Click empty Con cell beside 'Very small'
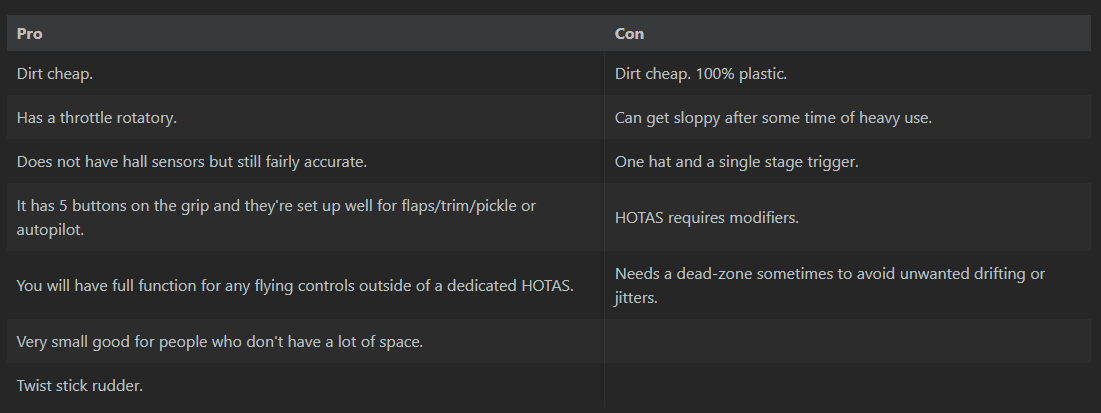Screen dimensions: 1101x413 click(848, 341)
